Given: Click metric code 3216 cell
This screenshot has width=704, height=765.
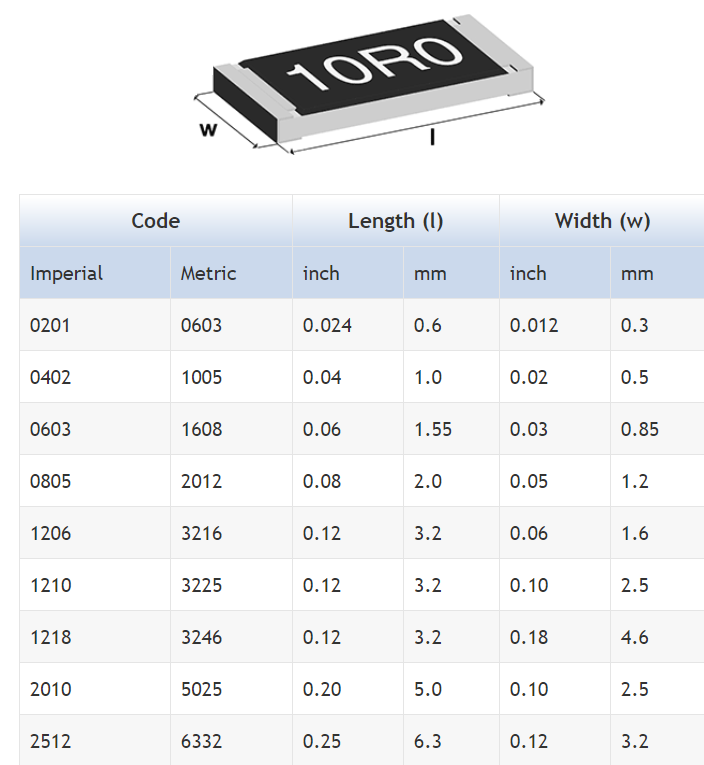Looking at the screenshot, I should click(x=231, y=533).
